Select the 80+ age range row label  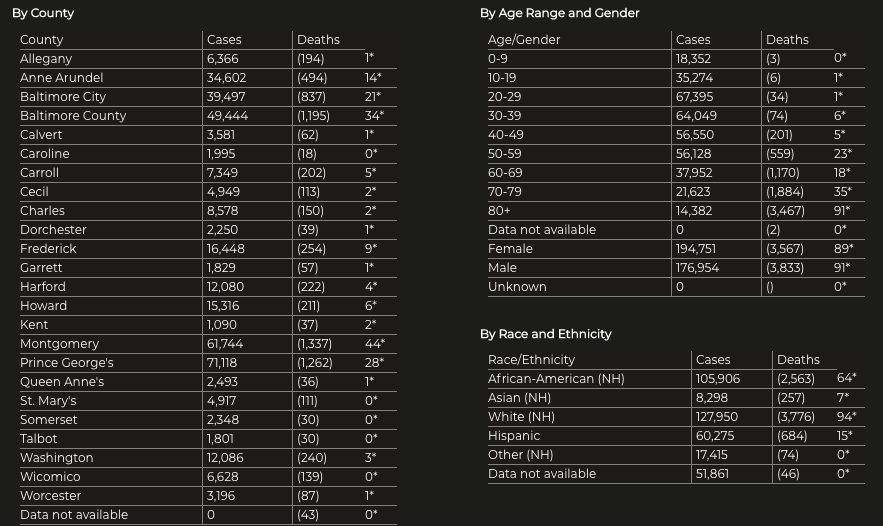(499, 211)
